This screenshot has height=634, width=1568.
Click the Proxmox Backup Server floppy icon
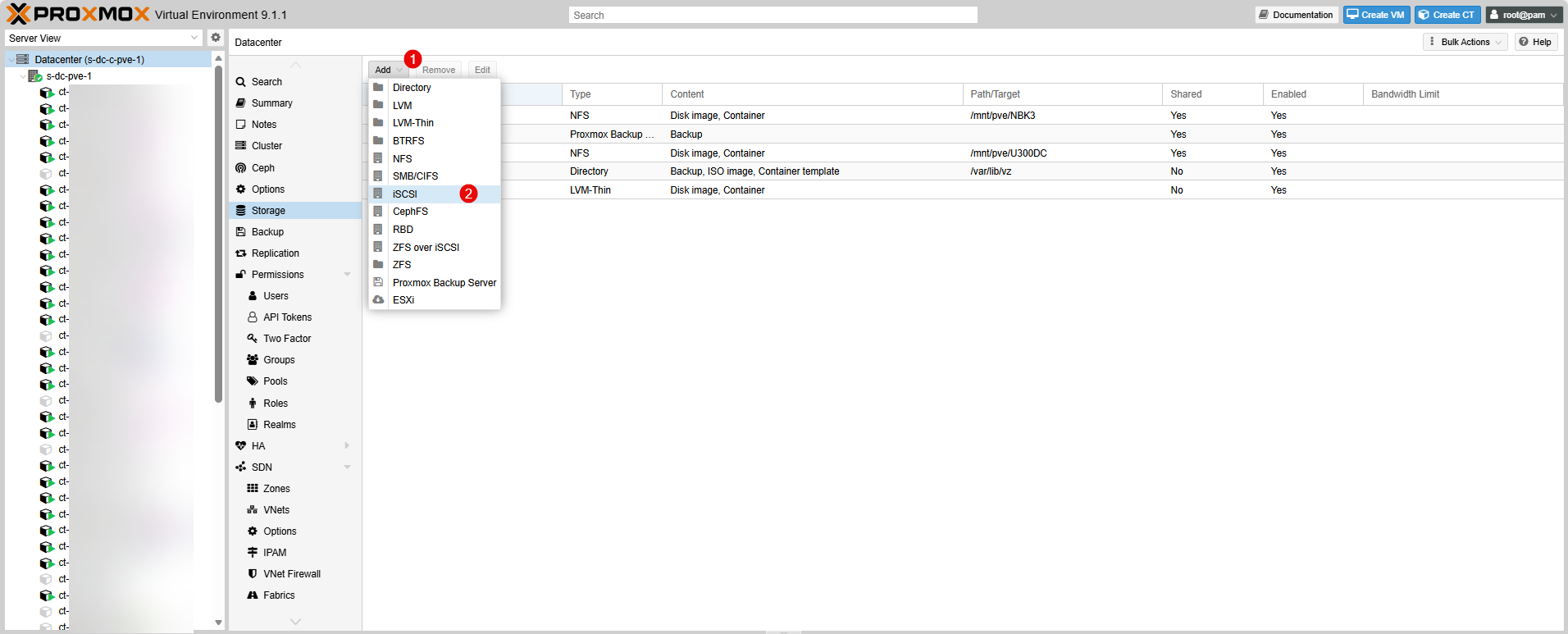[x=378, y=282]
